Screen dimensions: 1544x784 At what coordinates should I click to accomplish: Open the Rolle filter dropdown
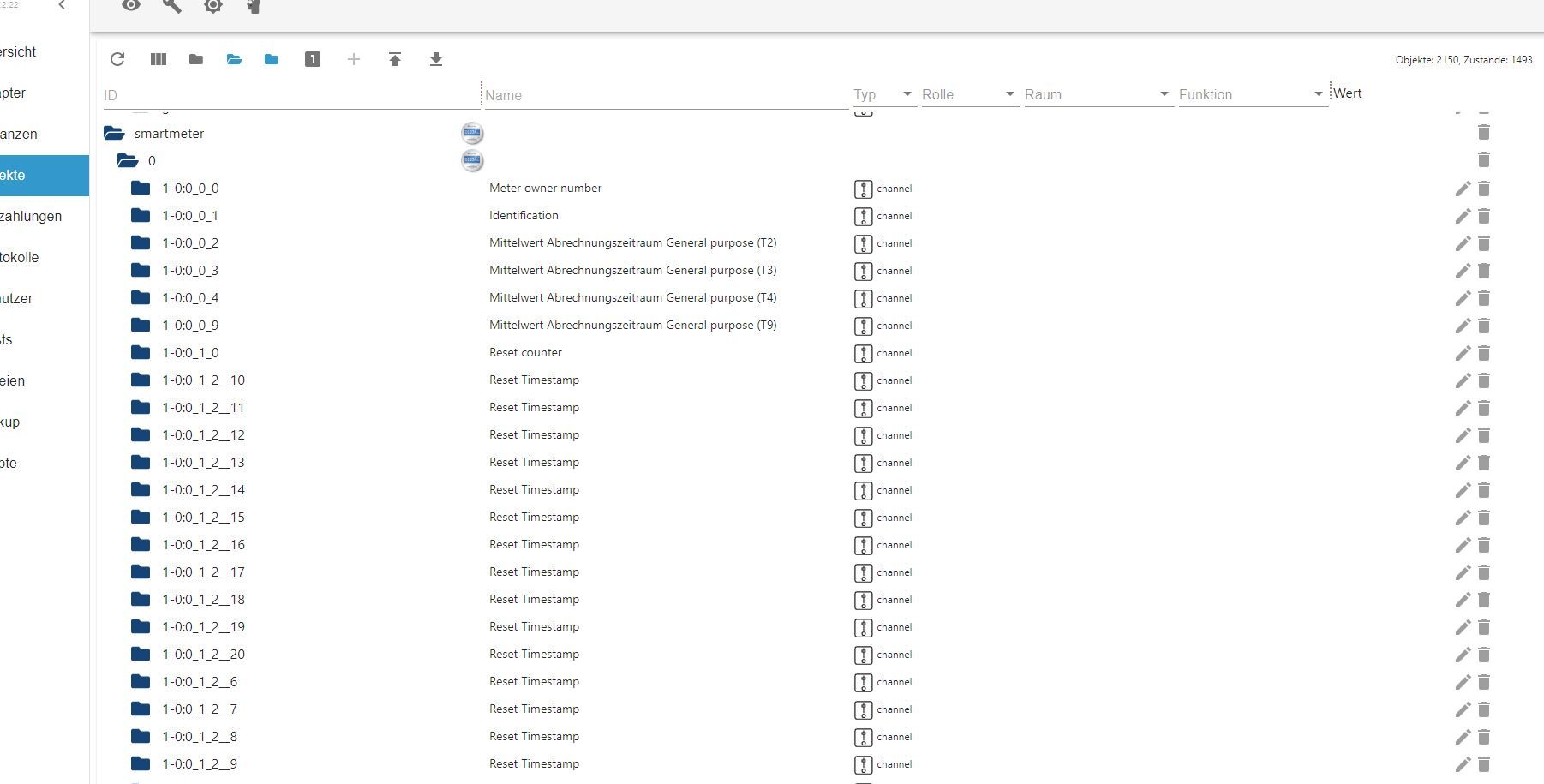[x=1009, y=94]
